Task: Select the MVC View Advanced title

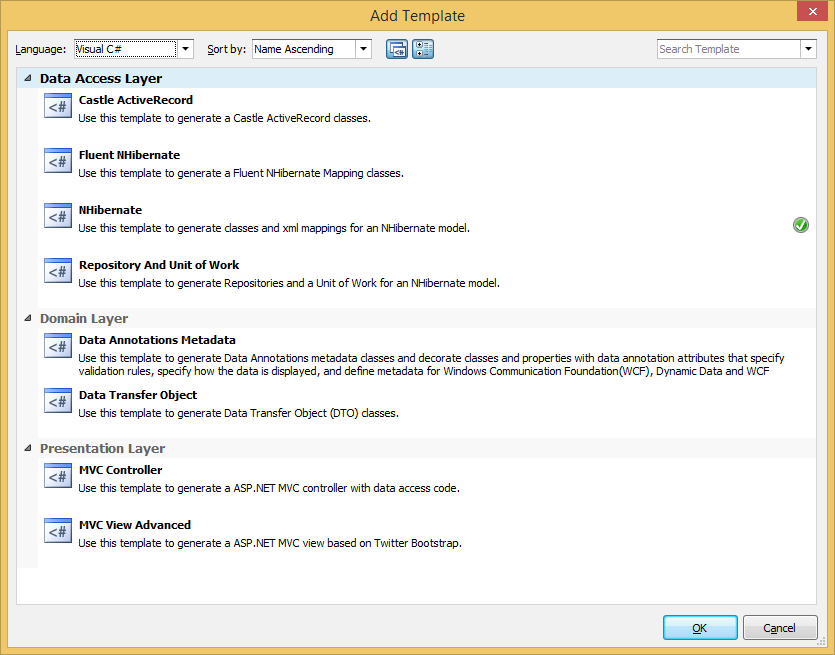Action: pyautogui.click(x=135, y=525)
